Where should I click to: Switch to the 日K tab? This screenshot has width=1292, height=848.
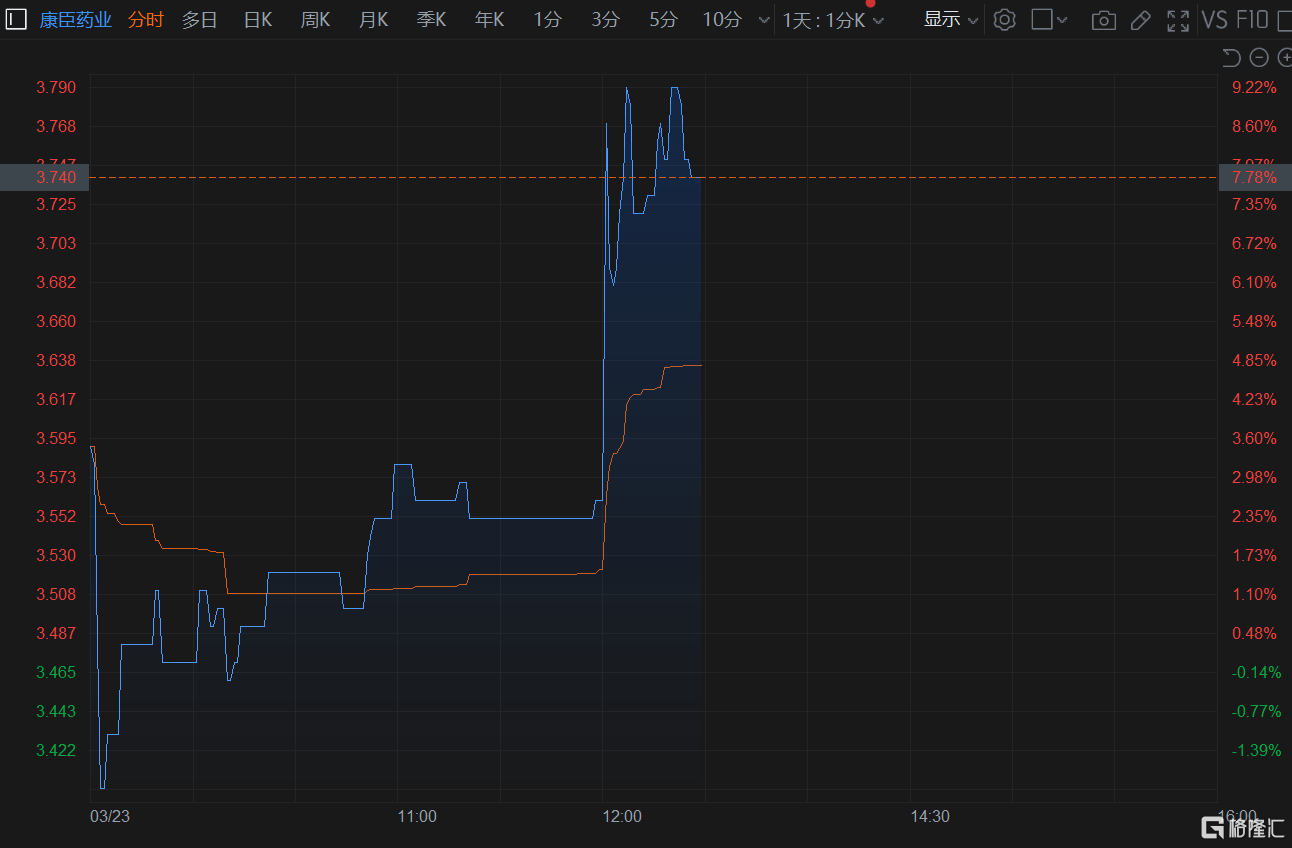pos(258,20)
